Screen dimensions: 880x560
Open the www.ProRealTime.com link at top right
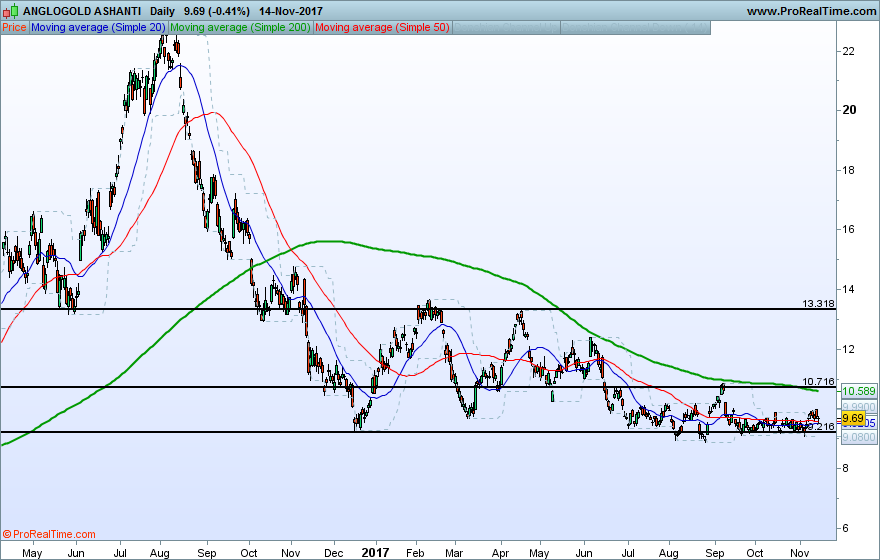[x=812, y=11]
